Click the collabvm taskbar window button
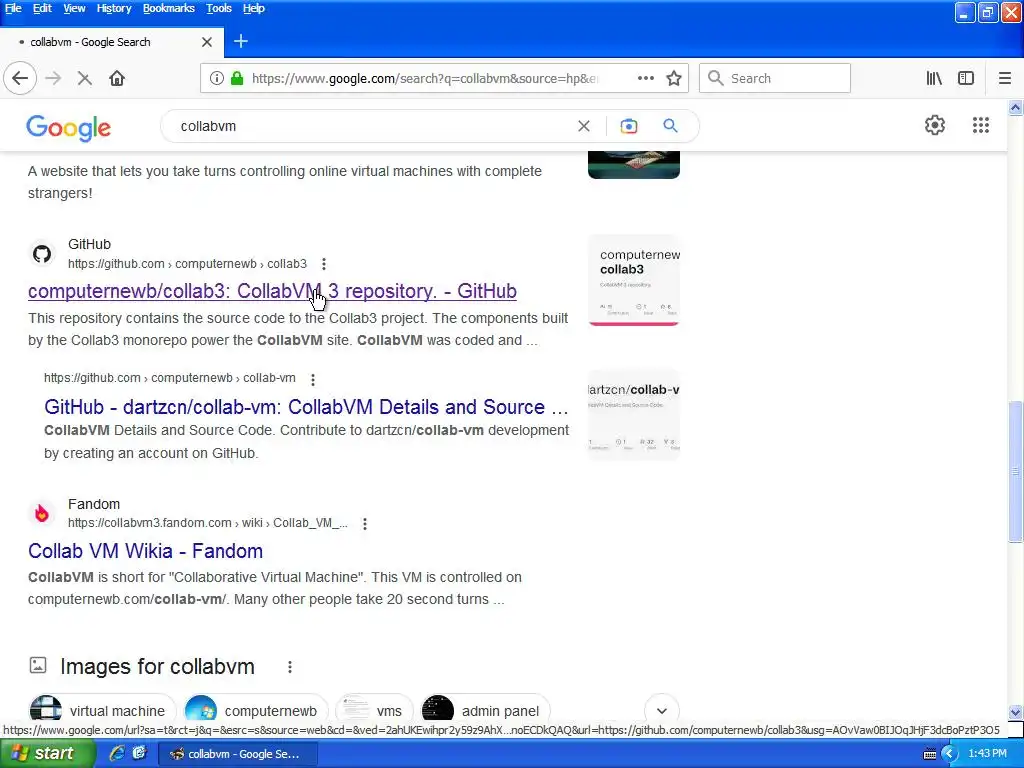 tap(238, 754)
